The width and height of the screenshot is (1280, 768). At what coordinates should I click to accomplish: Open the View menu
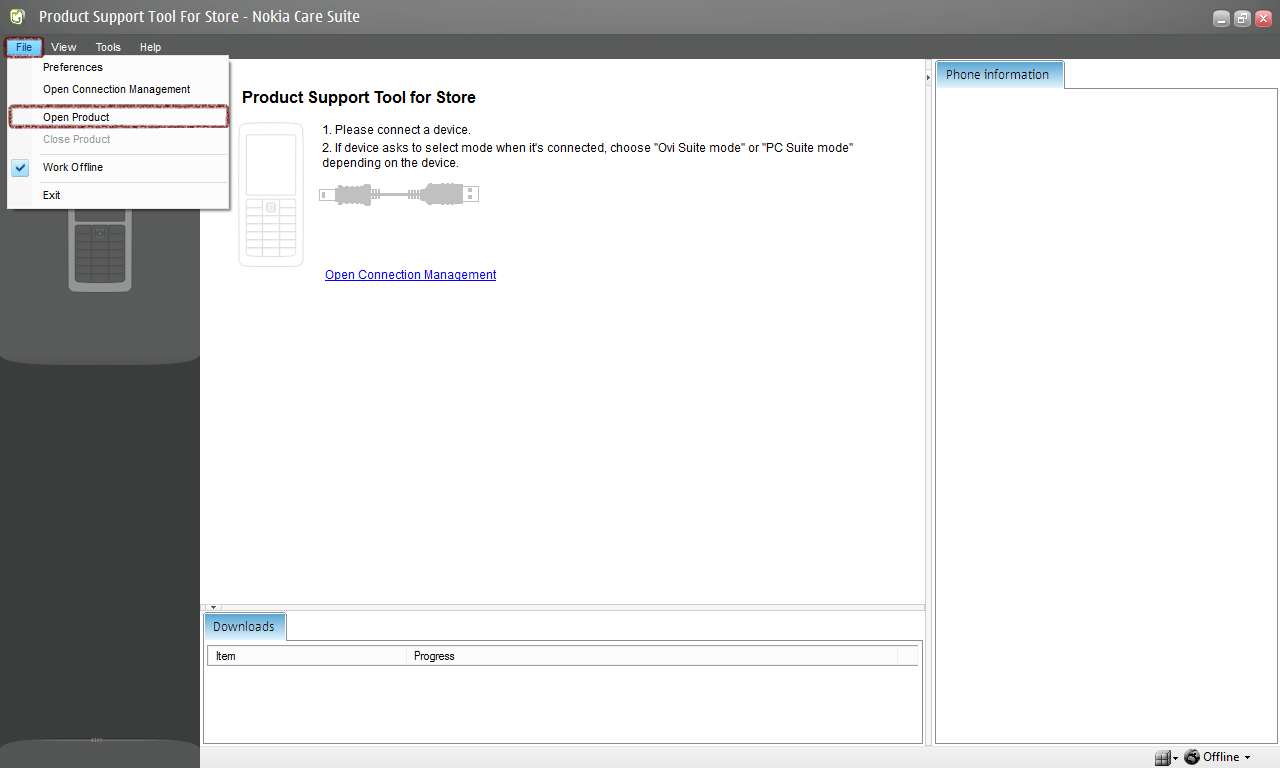point(63,47)
